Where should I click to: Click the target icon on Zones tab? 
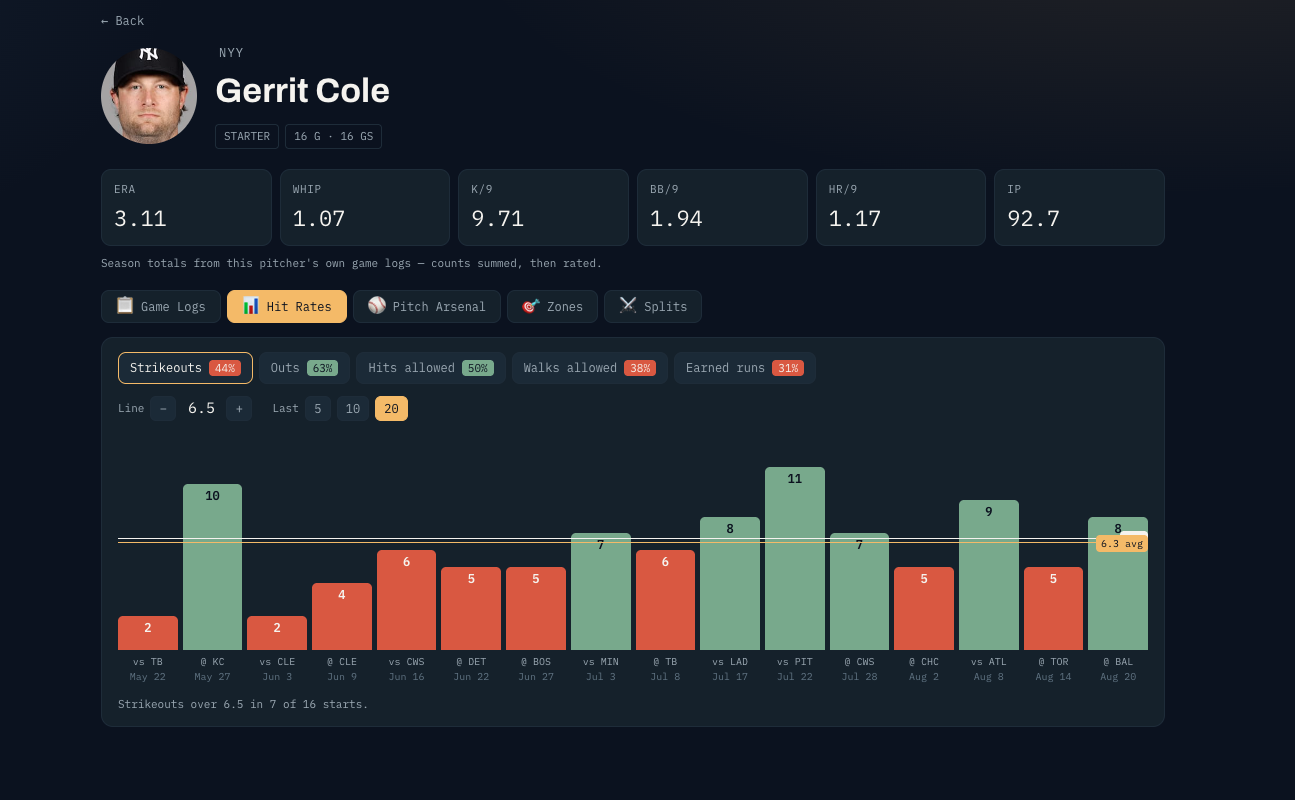[531, 306]
